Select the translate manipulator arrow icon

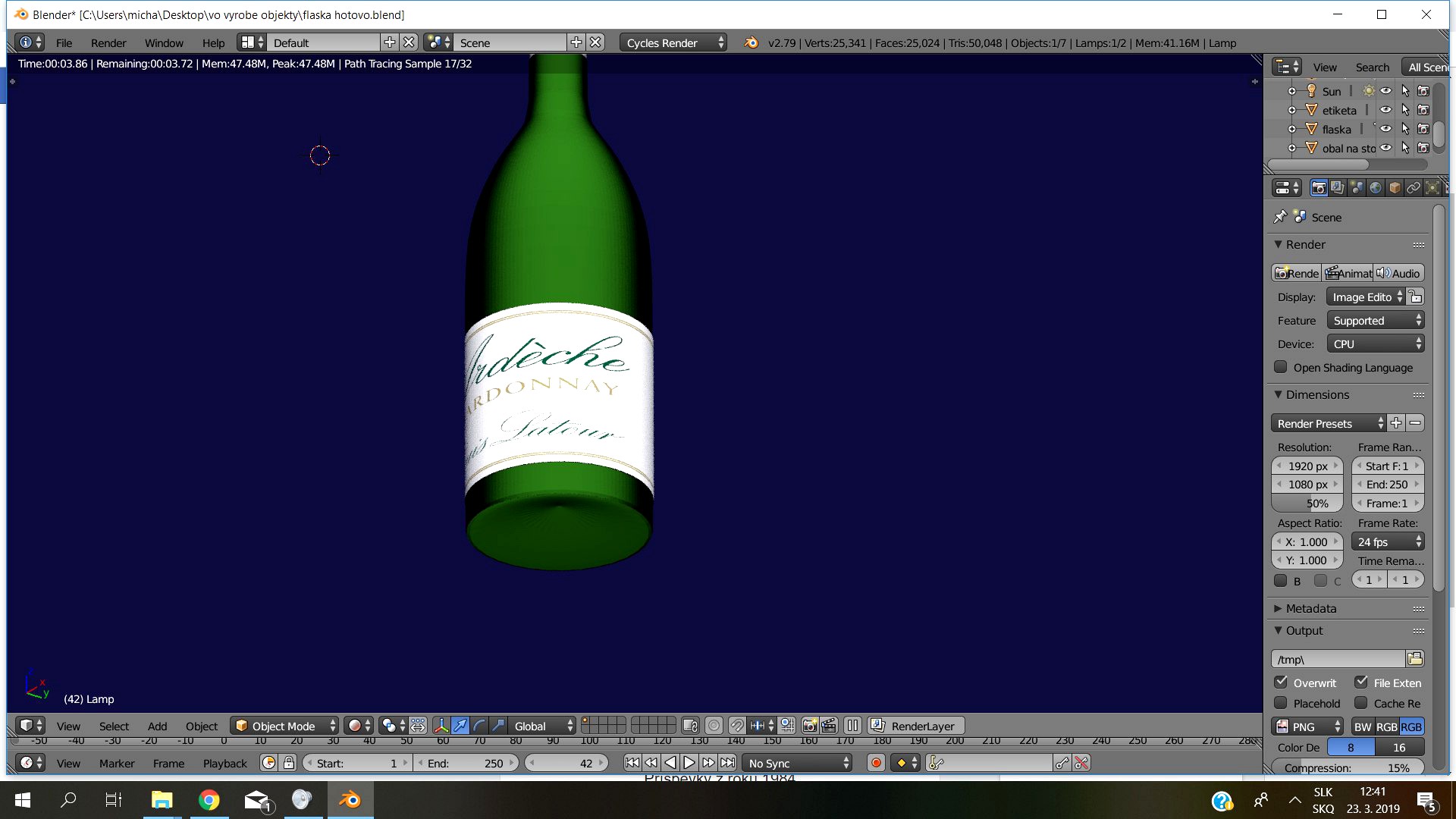point(460,726)
